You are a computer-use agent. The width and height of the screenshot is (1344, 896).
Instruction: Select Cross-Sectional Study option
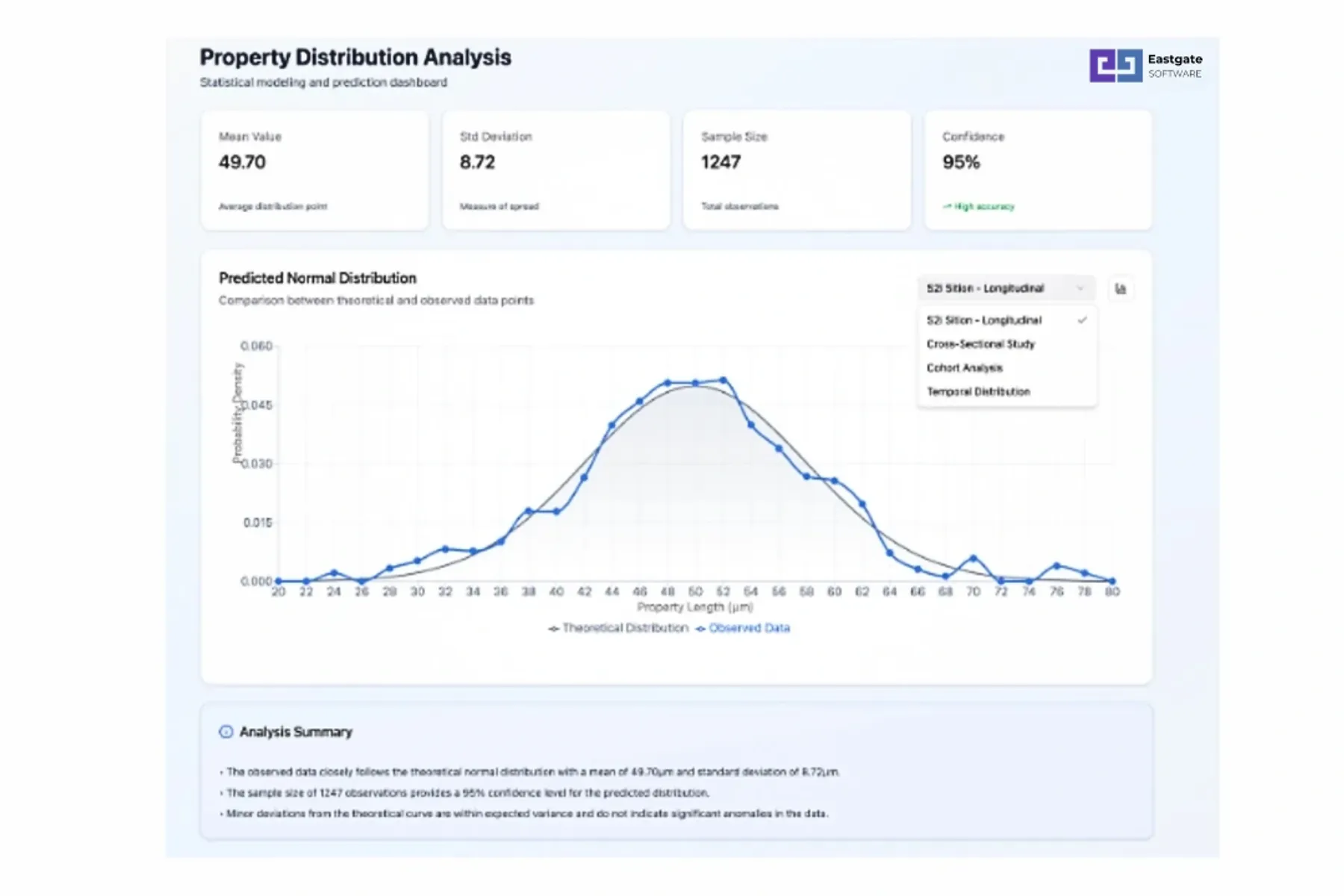pyautogui.click(x=980, y=344)
